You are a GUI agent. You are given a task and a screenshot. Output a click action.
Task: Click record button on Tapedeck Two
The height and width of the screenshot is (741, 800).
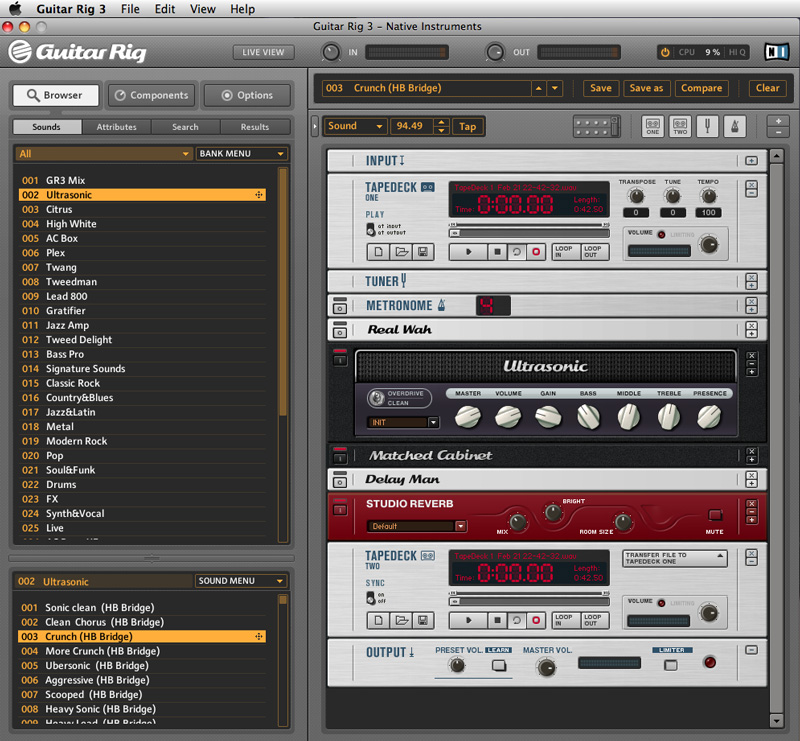[536, 621]
